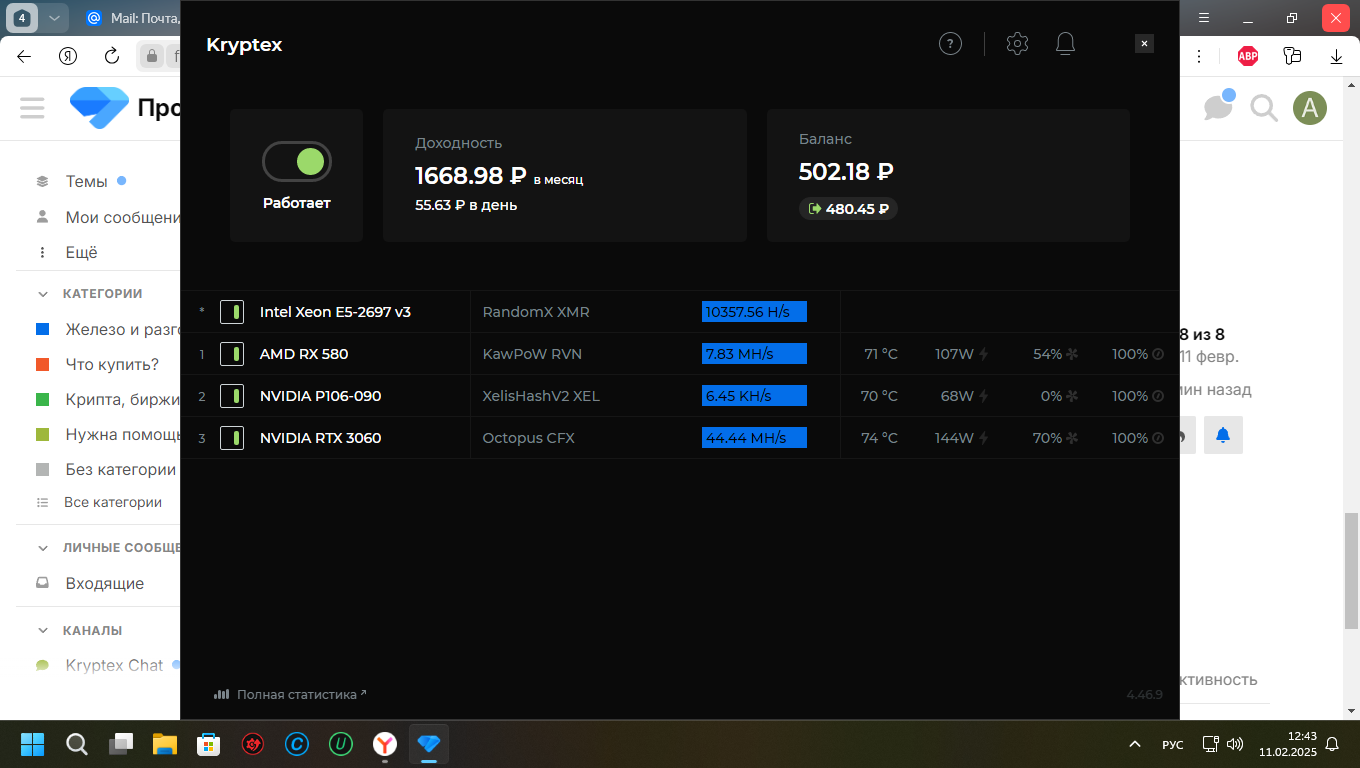Click browser back arrow

[x=24, y=56]
